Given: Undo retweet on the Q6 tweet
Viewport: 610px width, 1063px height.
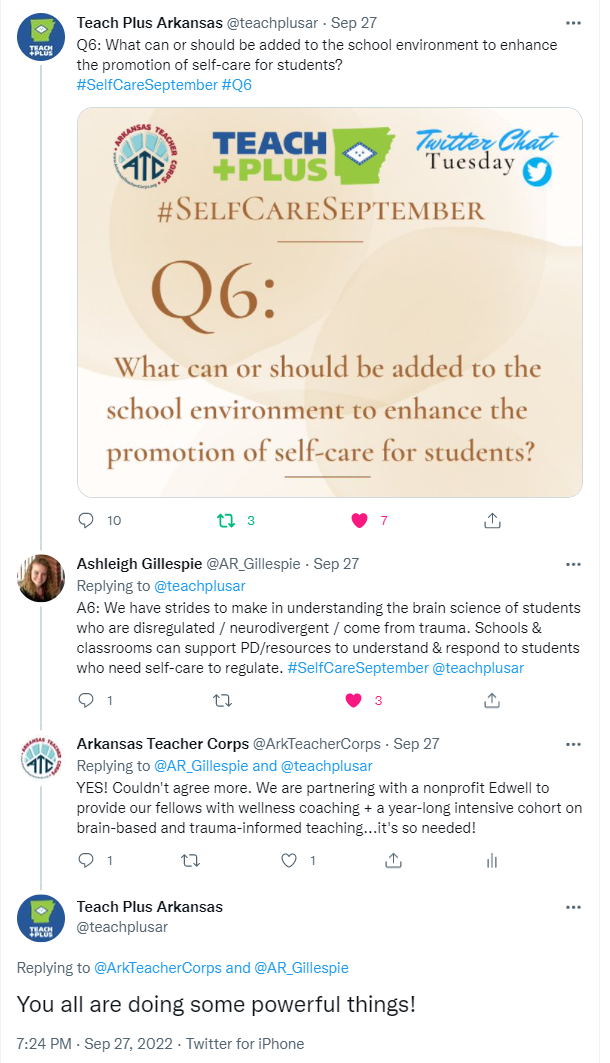Looking at the screenshot, I should click(x=225, y=520).
